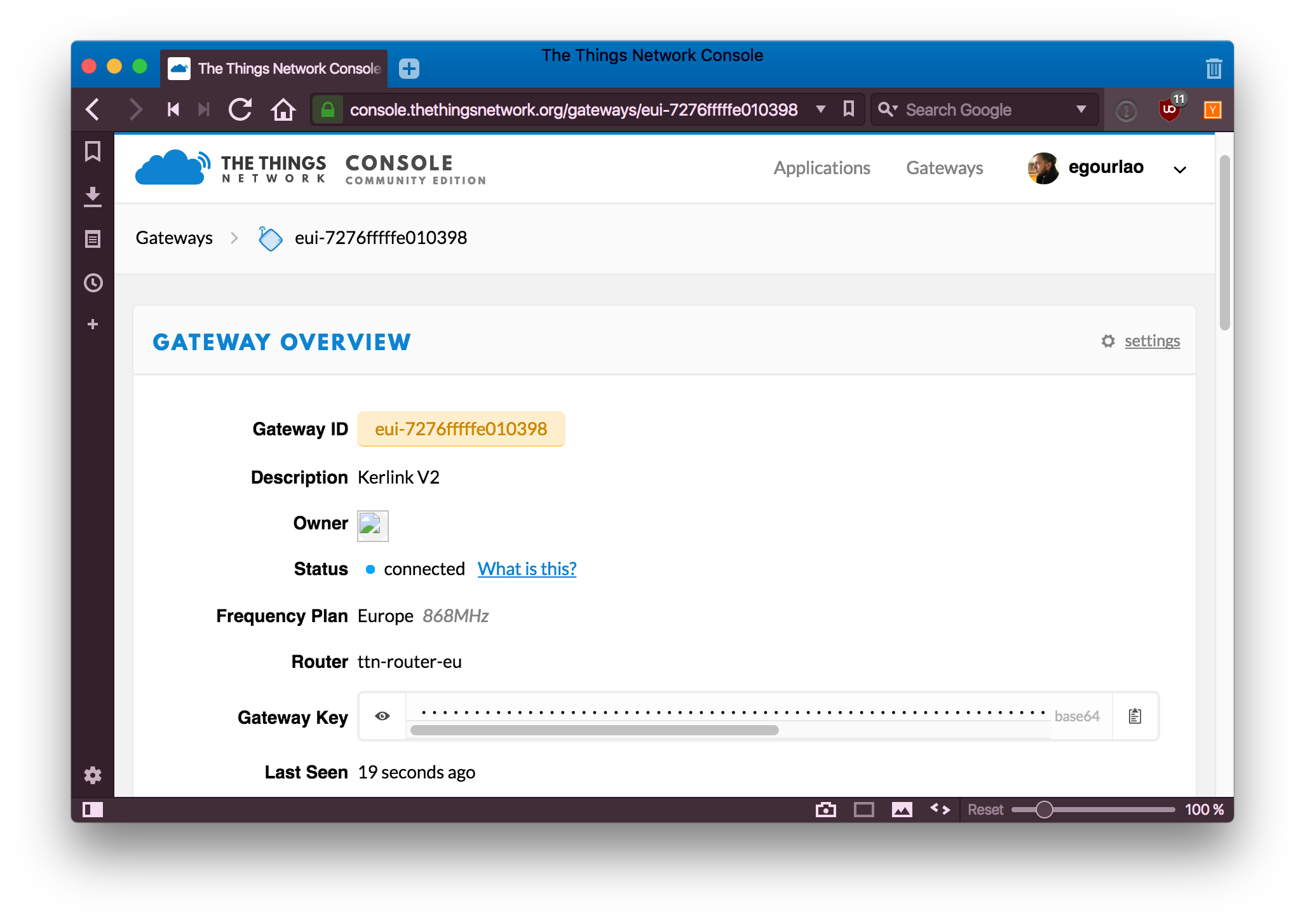Capture page with camera icon
This screenshot has width=1305, height=924.
pos(825,810)
